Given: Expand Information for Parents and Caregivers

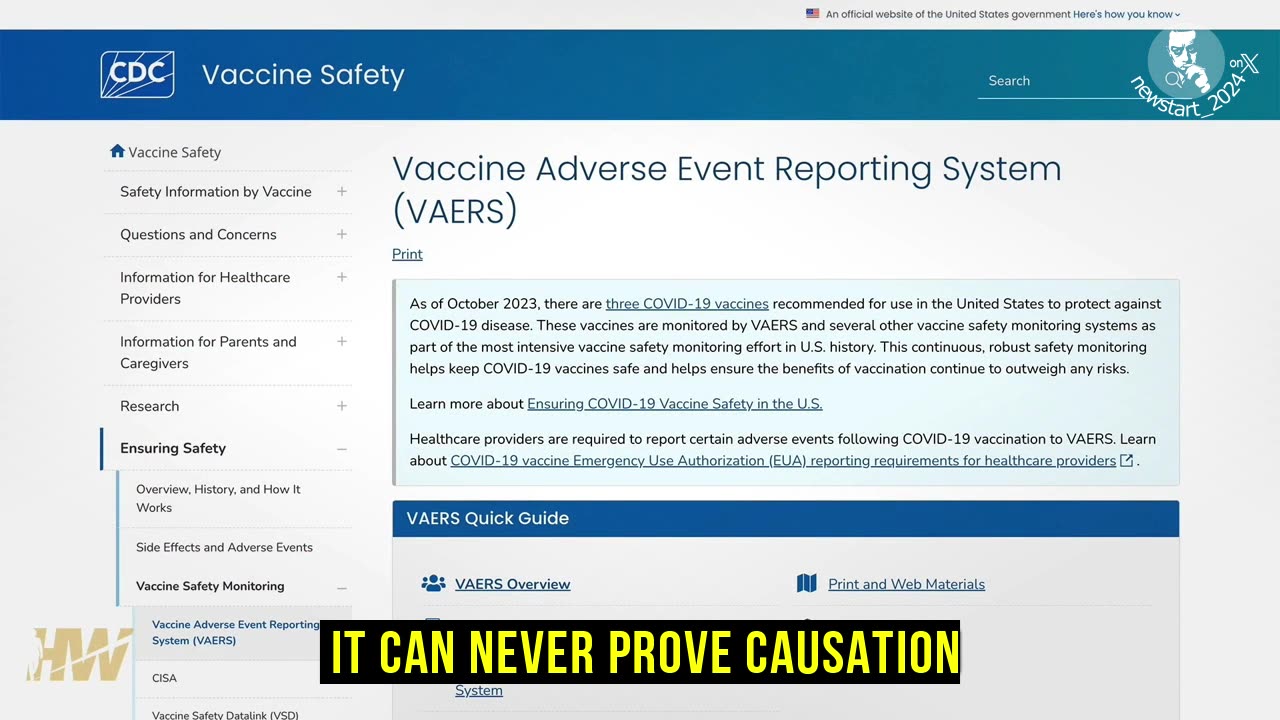Looking at the screenshot, I should point(342,341).
